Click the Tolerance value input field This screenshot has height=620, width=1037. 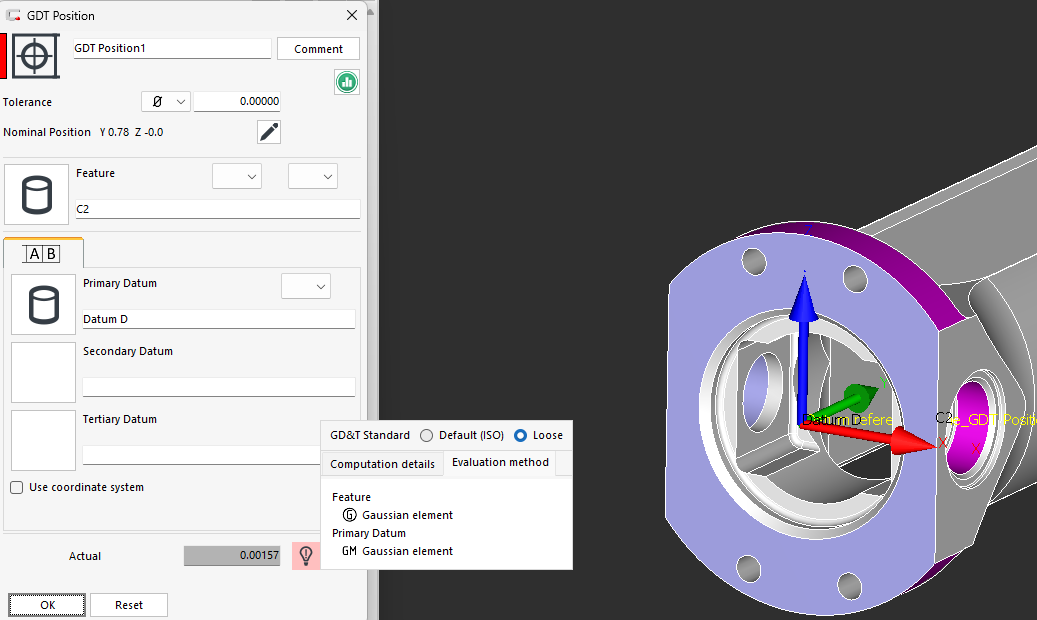pyautogui.click(x=237, y=102)
